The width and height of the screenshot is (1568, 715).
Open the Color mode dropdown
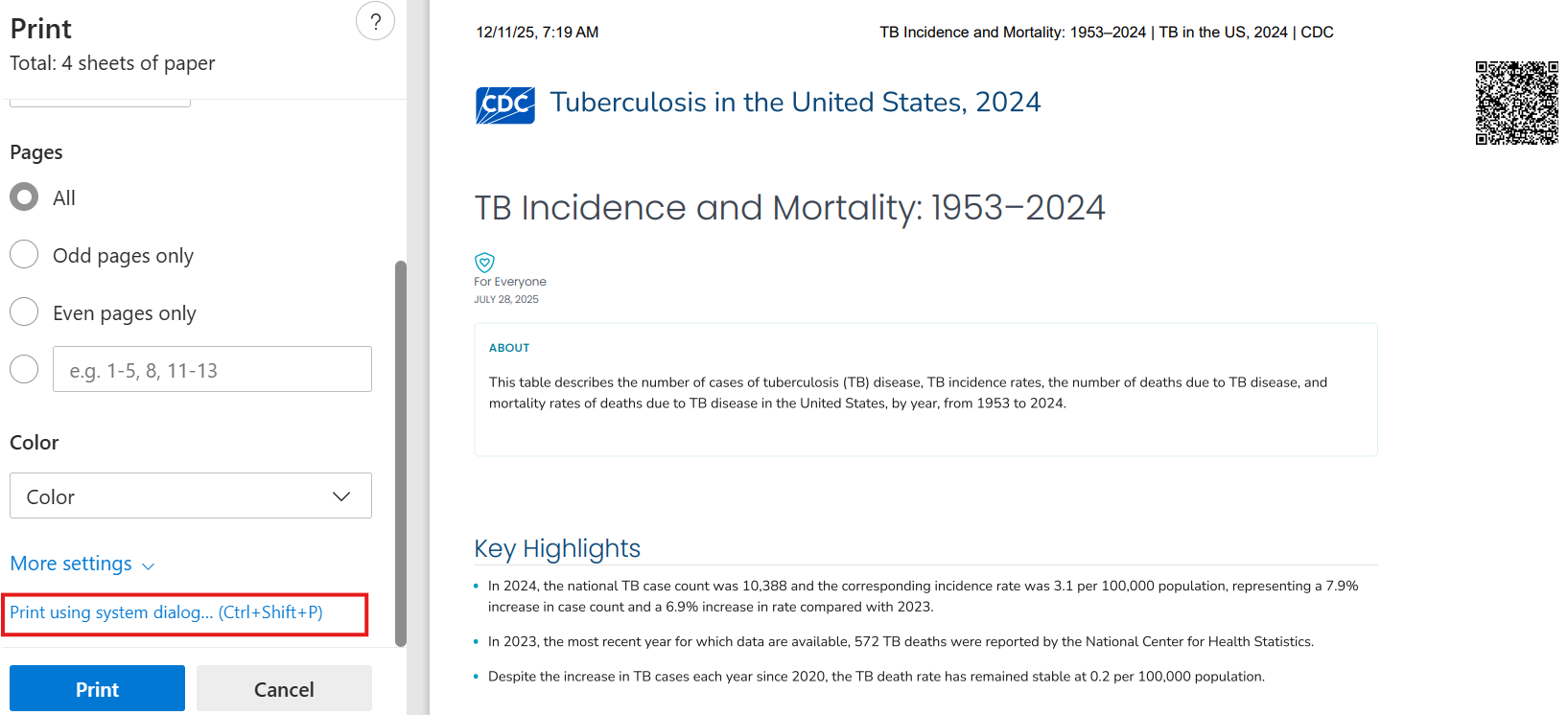[x=191, y=496]
